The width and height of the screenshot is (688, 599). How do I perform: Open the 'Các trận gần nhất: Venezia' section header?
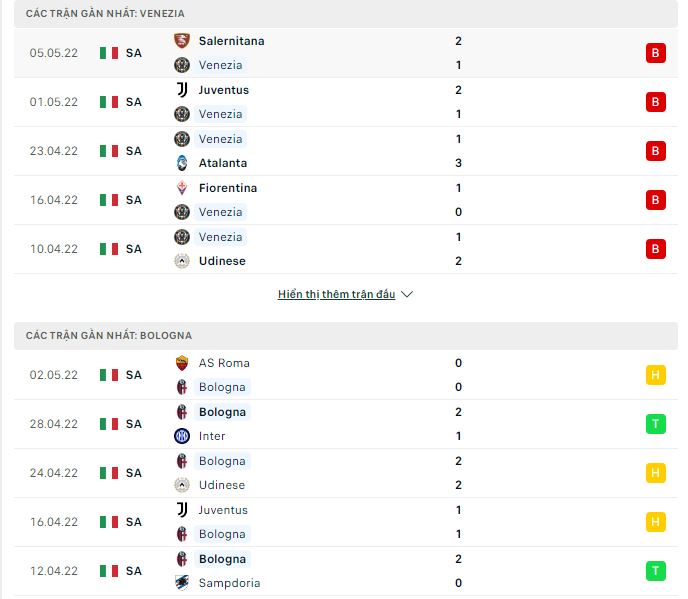point(346,14)
